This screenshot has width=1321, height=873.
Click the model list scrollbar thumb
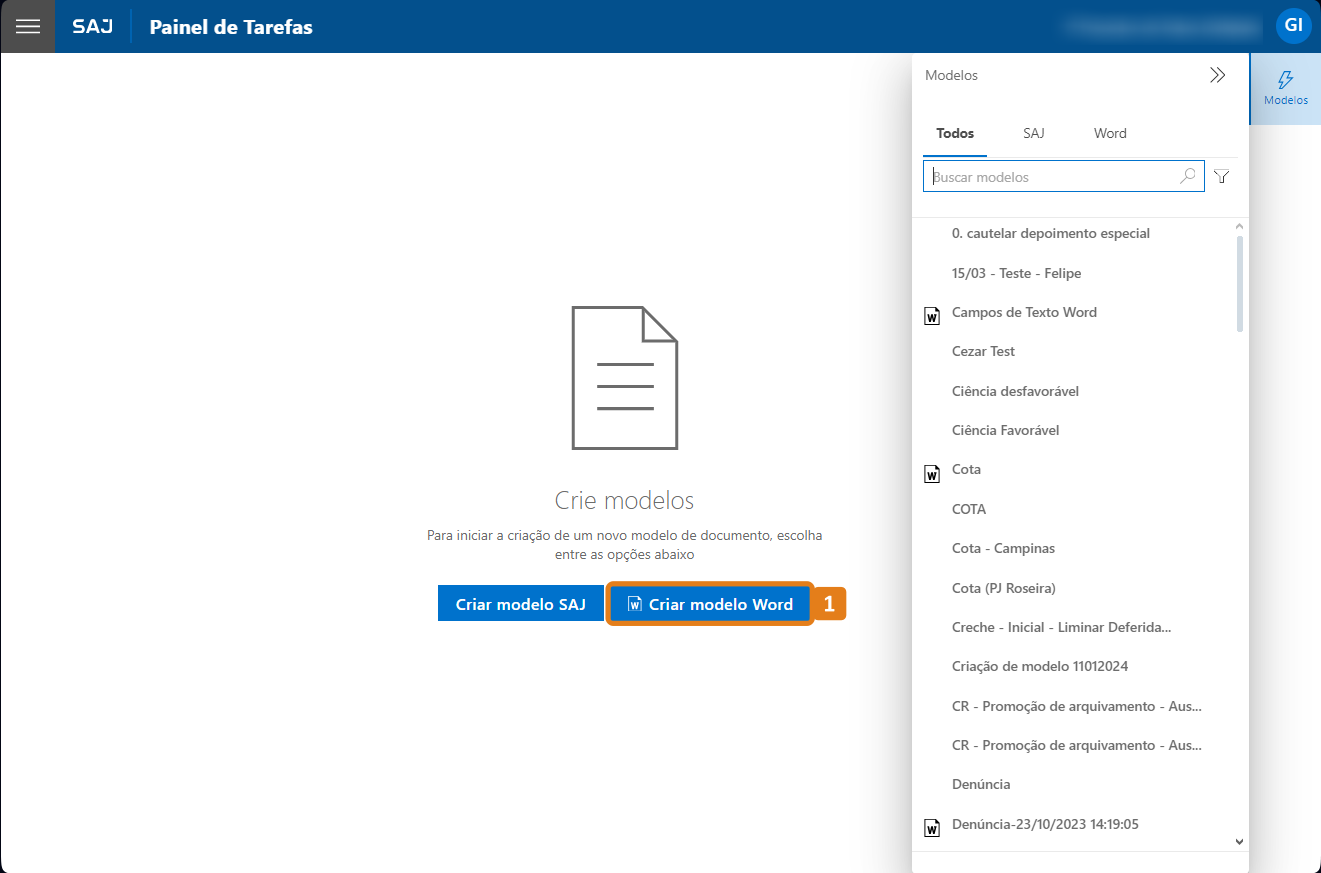click(x=1240, y=283)
